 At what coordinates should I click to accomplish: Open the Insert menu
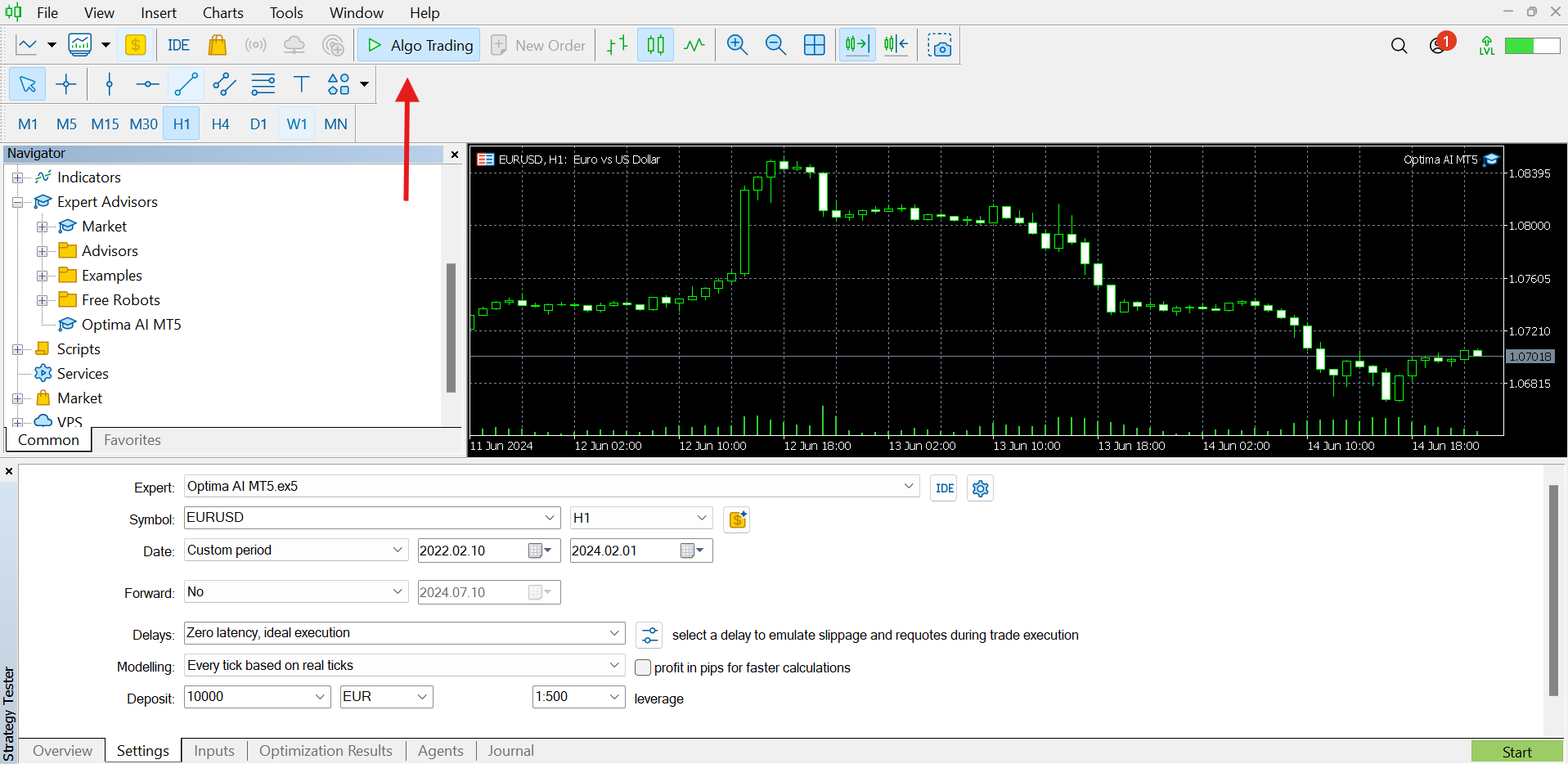(x=159, y=12)
